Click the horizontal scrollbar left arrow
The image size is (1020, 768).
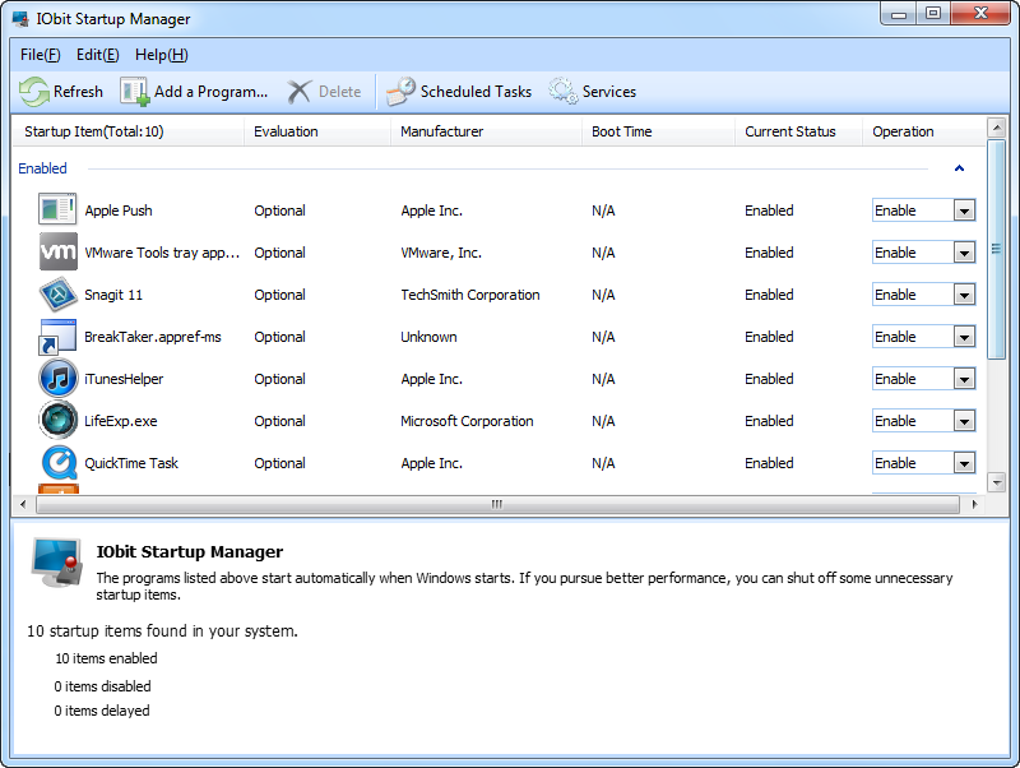(x=23, y=504)
